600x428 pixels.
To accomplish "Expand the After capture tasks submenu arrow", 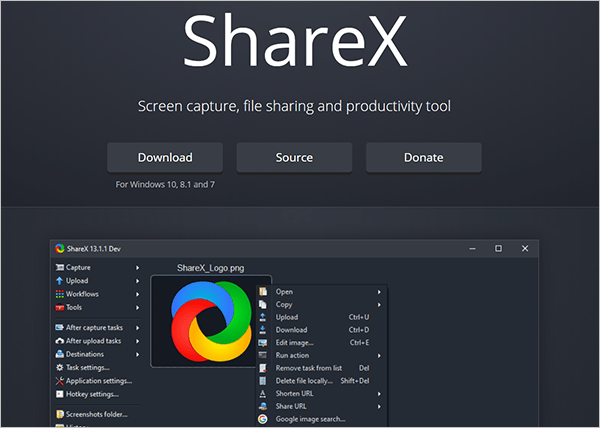I will pyautogui.click(x=137, y=327).
